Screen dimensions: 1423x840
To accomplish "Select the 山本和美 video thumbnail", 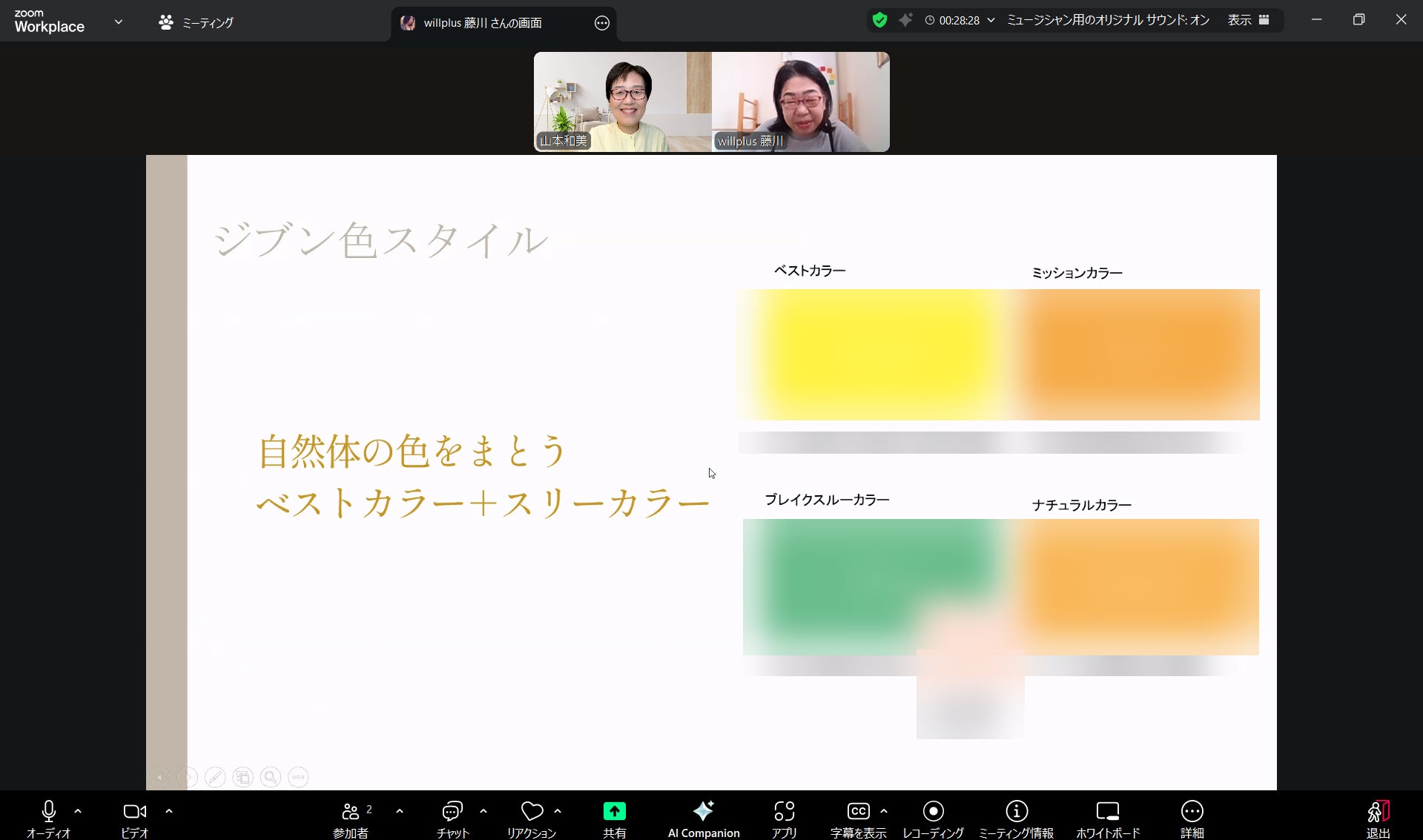I will point(622,102).
